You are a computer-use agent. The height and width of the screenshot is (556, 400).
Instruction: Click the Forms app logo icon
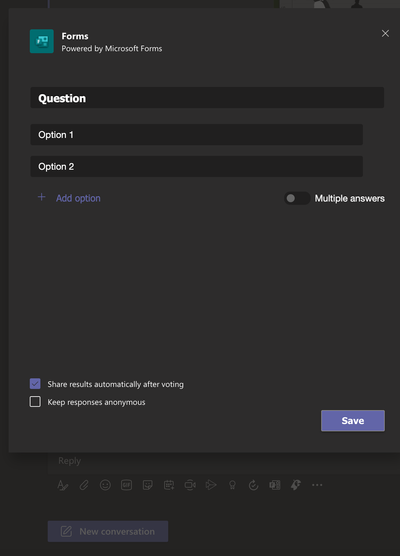[x=42, y=41]
